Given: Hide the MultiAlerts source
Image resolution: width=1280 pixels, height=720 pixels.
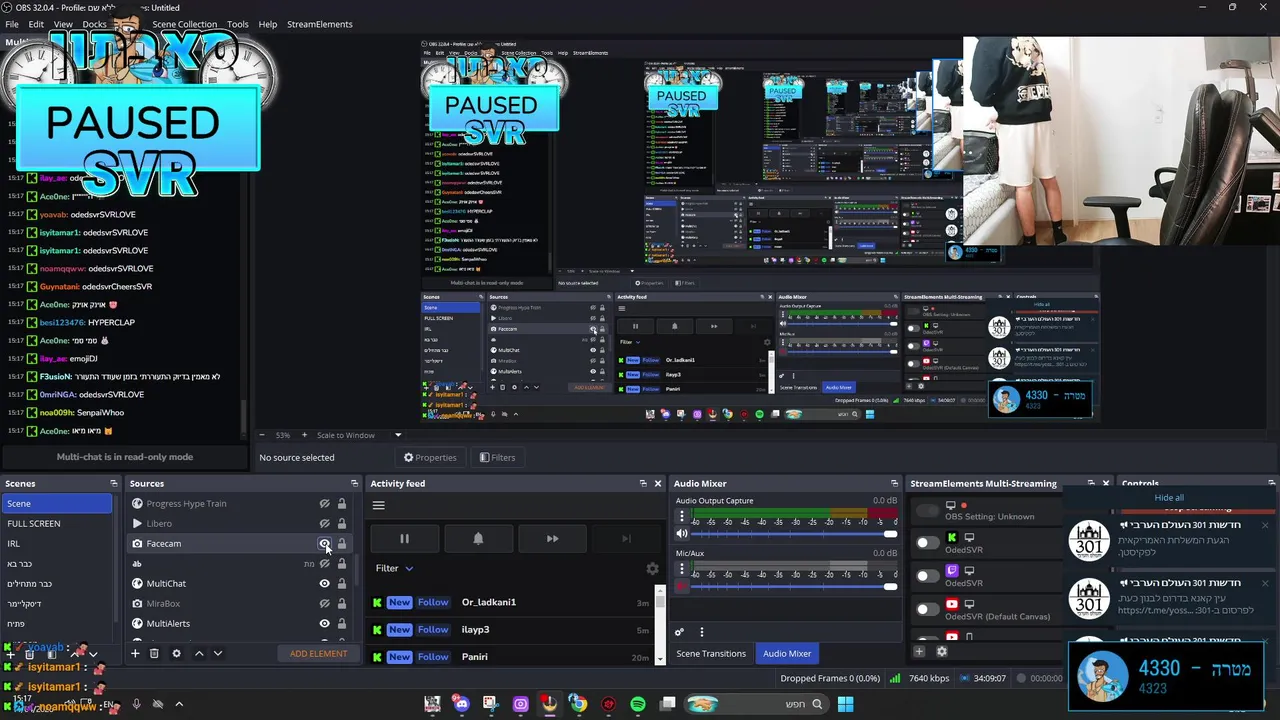Looking at the screenshot, I should pos(324,624).
